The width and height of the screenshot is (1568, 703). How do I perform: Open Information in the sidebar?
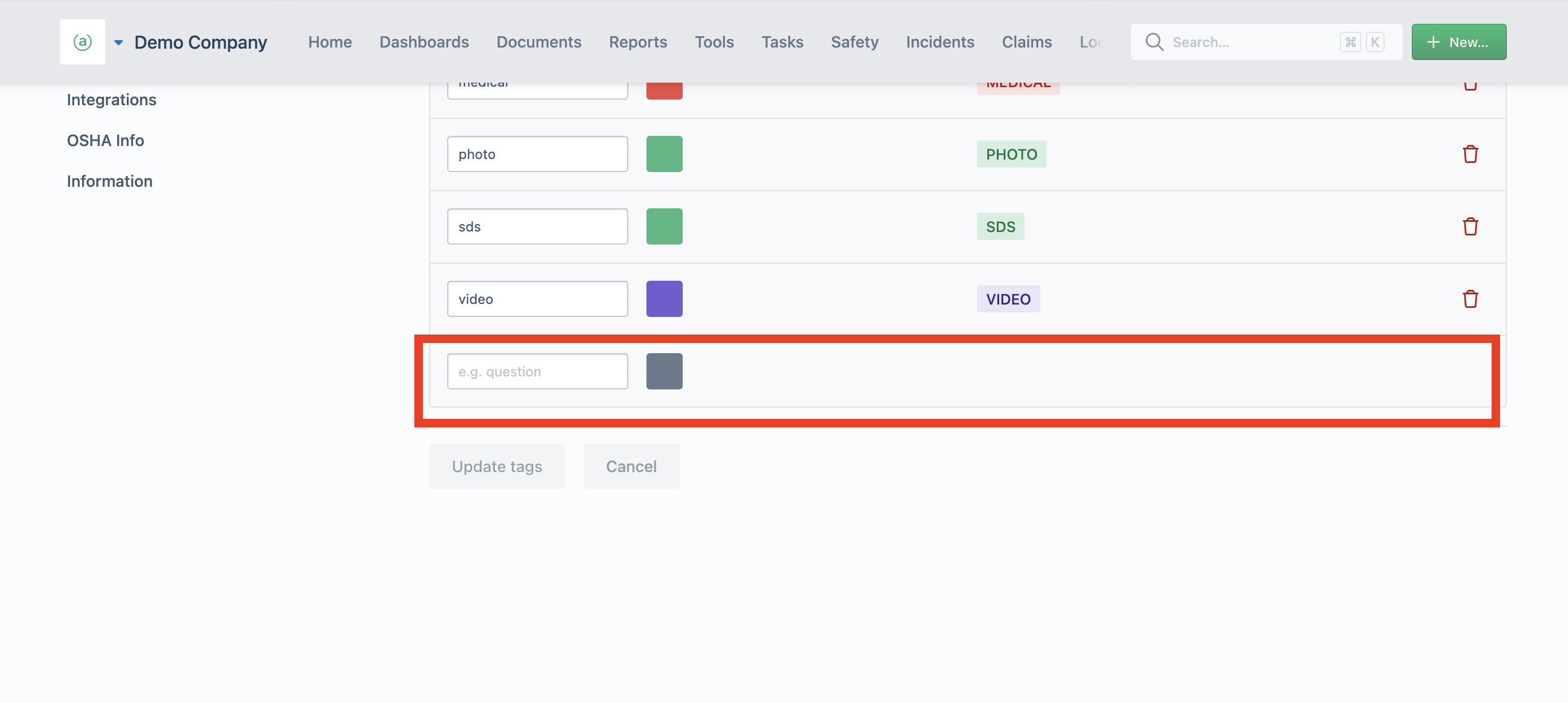tap(110, 181)
